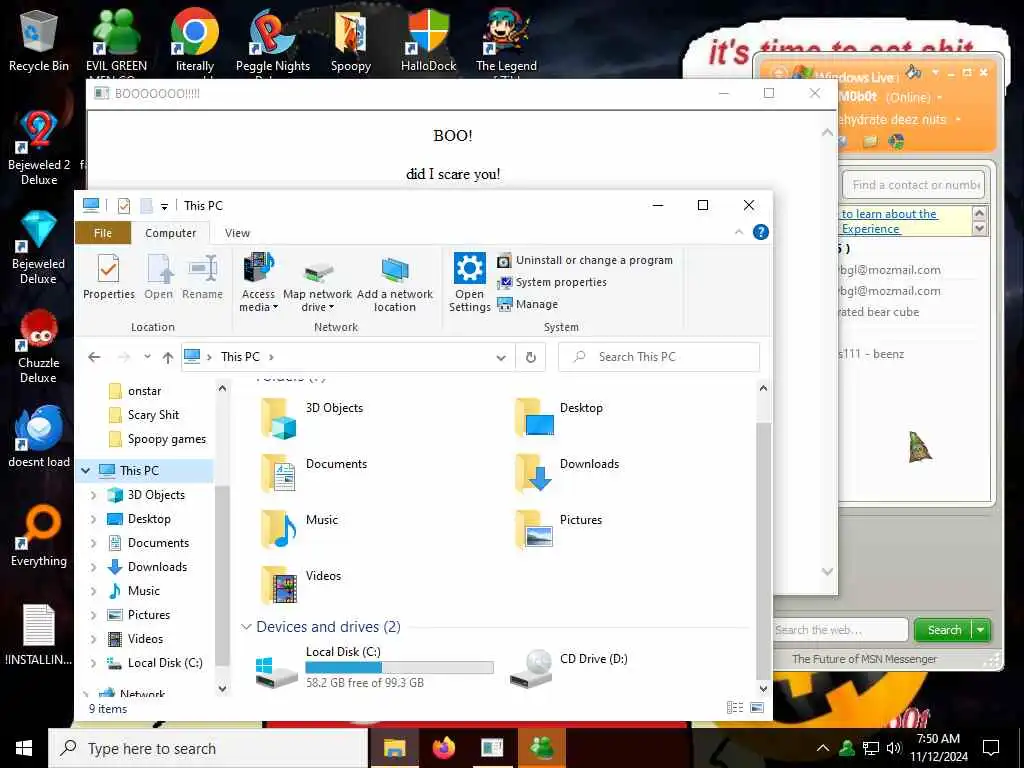Viewport: 1024px width, 768px height.
Task: Open the Recycle Bin desktop icon
Action: pos(39,39)
